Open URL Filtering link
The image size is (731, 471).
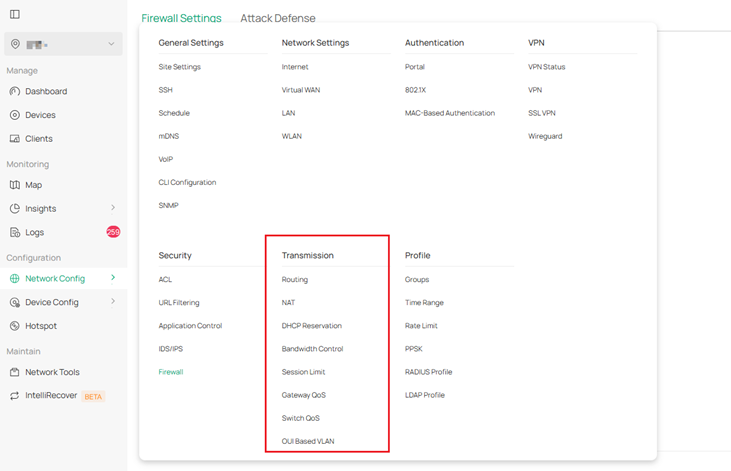[179, 303]
